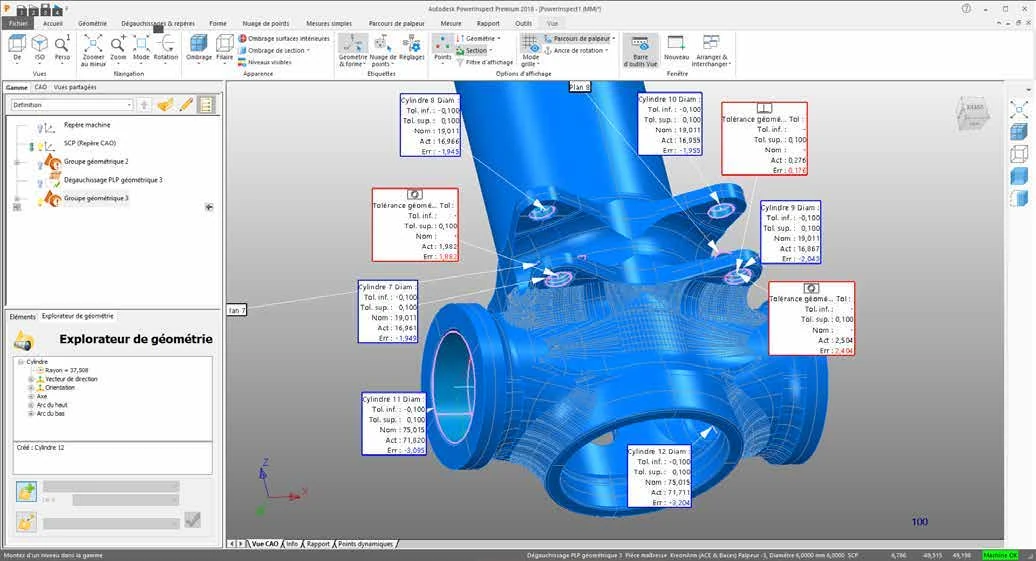Open Ancre de rotation dropdown
The image size is (1036, 561).
pos(575,50)
